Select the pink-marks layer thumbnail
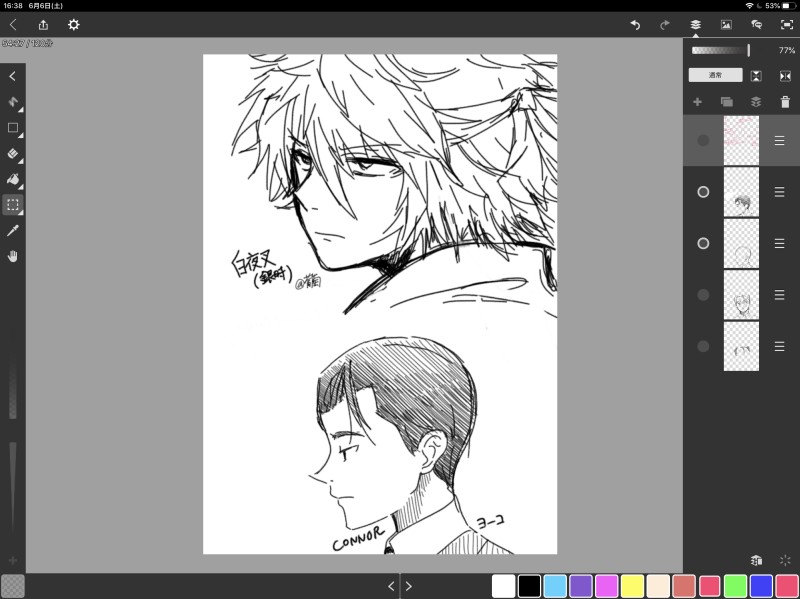800x599 pixels. (741, 140)
